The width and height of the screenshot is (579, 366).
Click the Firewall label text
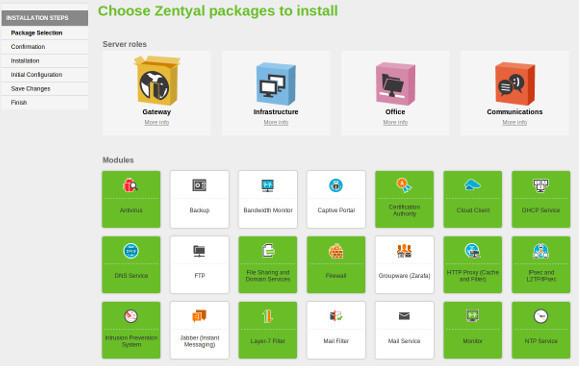tap(336, 276)
